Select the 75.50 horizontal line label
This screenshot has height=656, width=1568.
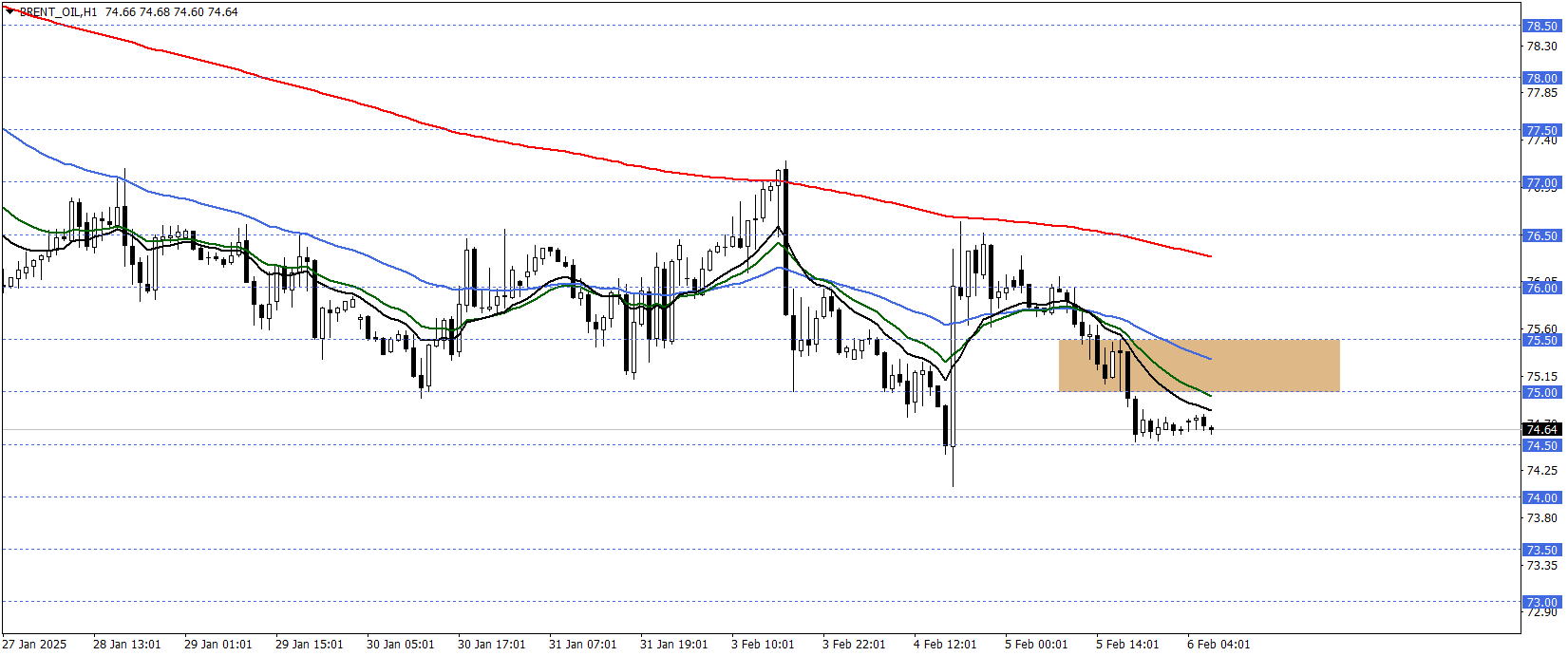1541,340
